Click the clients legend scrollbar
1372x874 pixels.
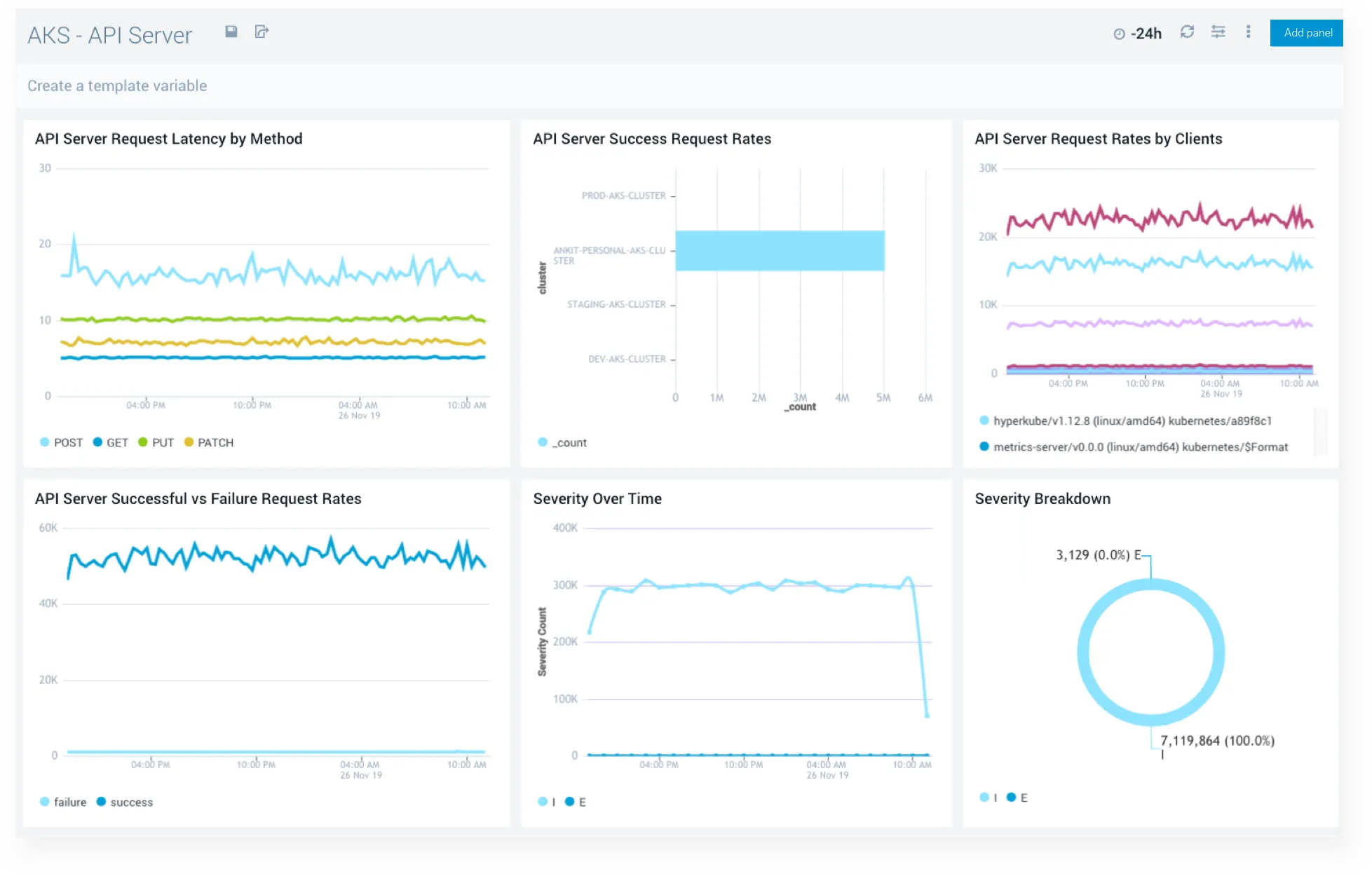(1321, 432)
